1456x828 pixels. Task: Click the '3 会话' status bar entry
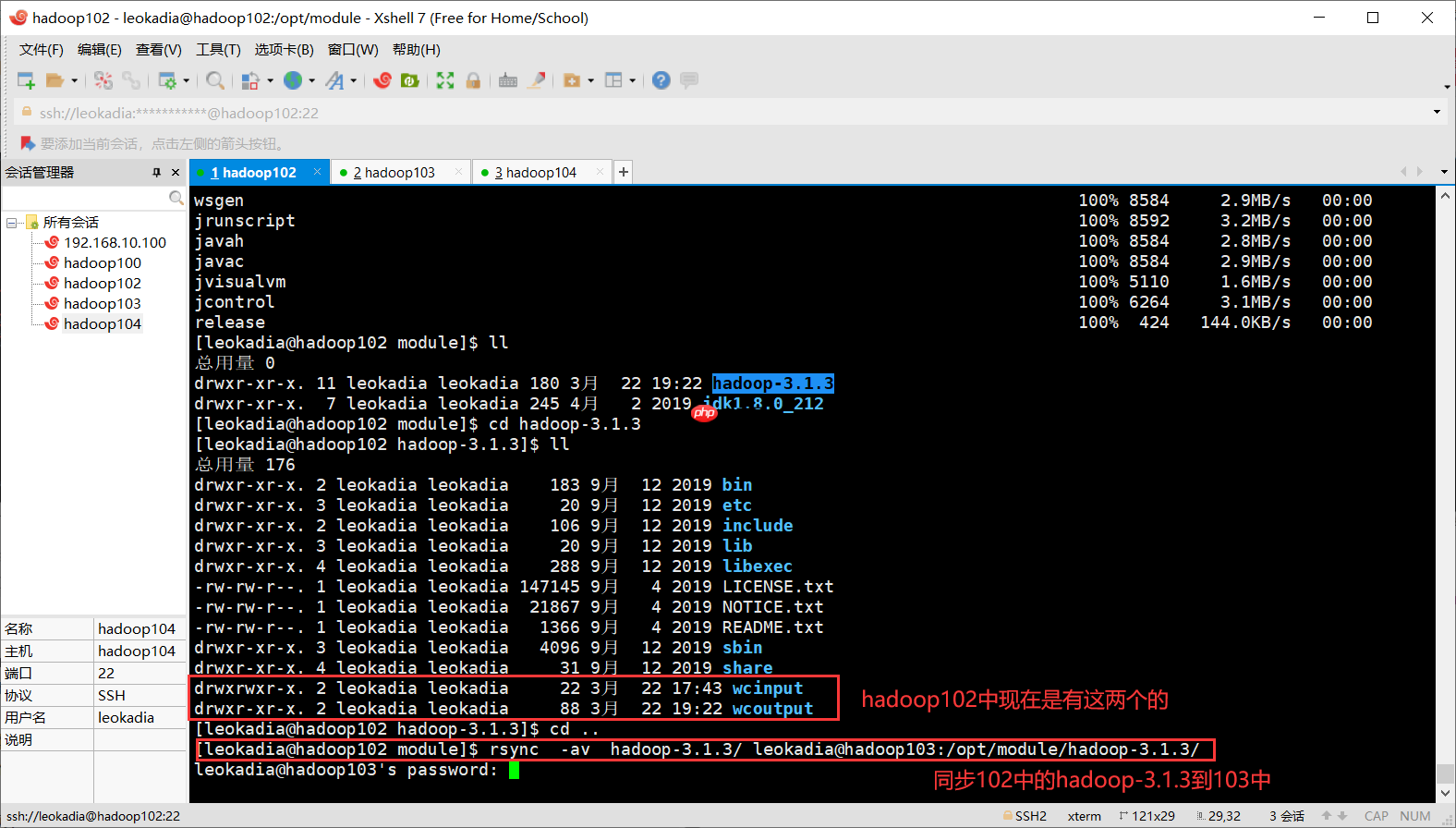tap(1287, 816)
